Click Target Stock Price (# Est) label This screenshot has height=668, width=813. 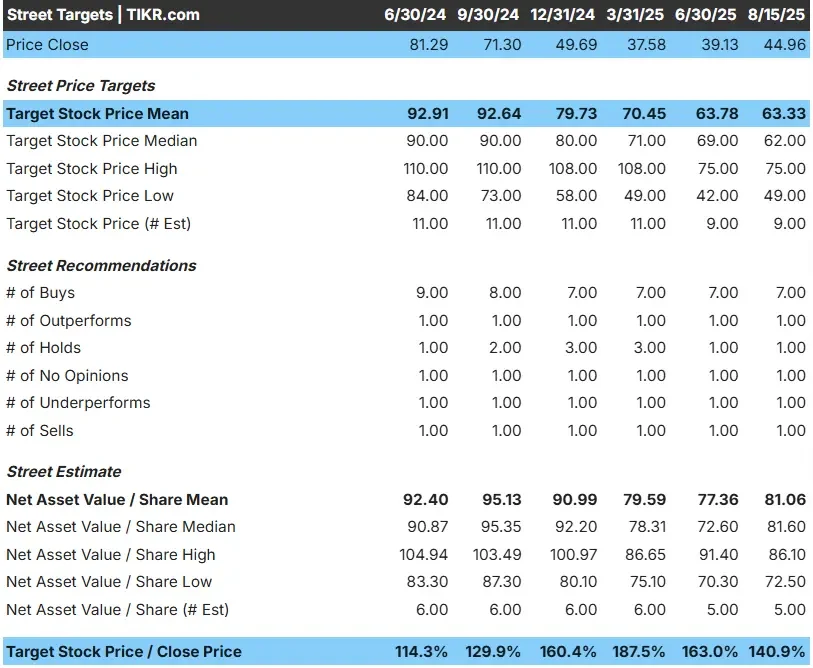[99, 224]
